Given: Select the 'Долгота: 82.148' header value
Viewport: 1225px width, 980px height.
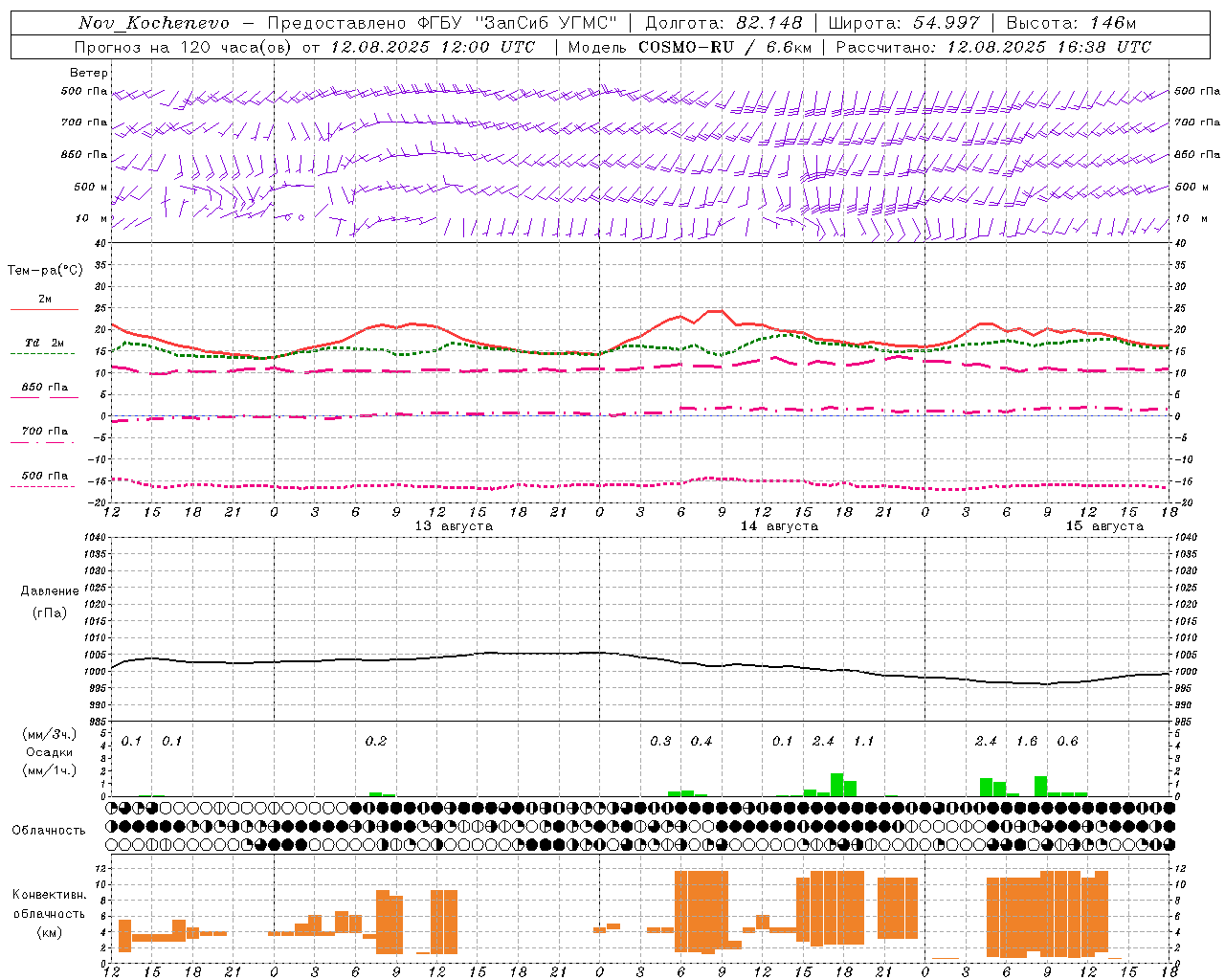Looking at the screenshot, I should 724,23.
